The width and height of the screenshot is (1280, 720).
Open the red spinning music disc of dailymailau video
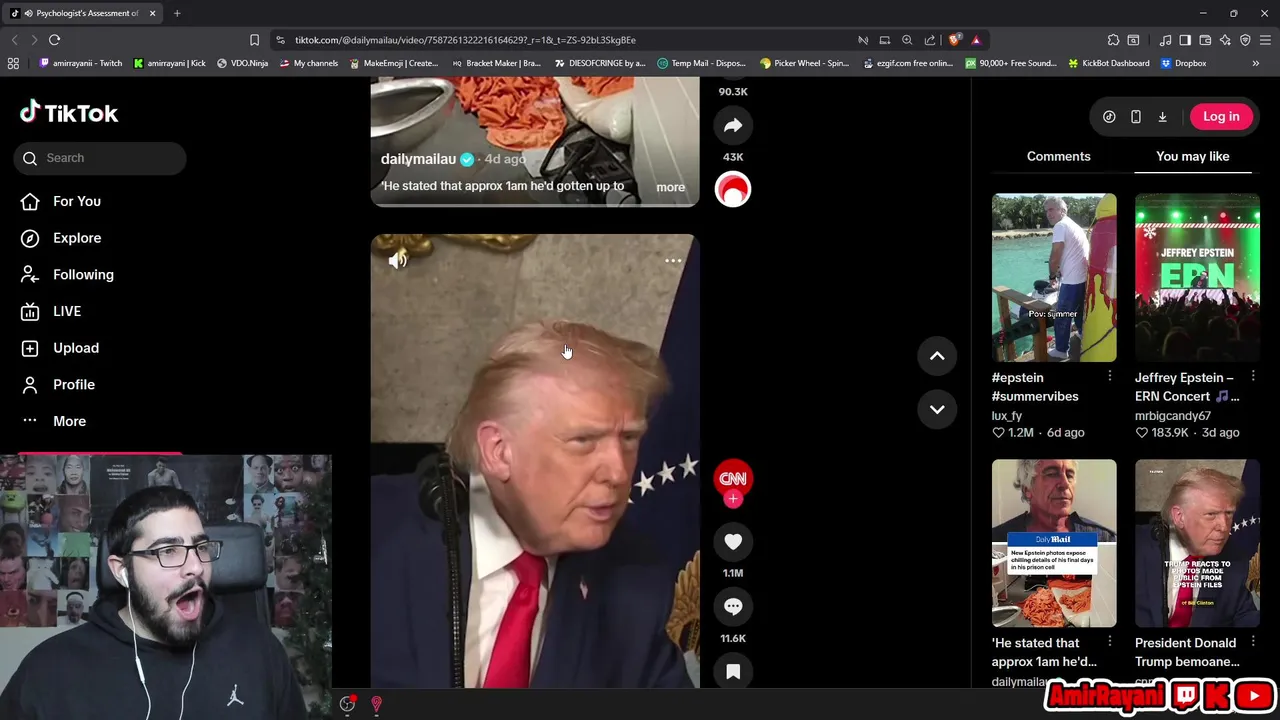[733, 189]
